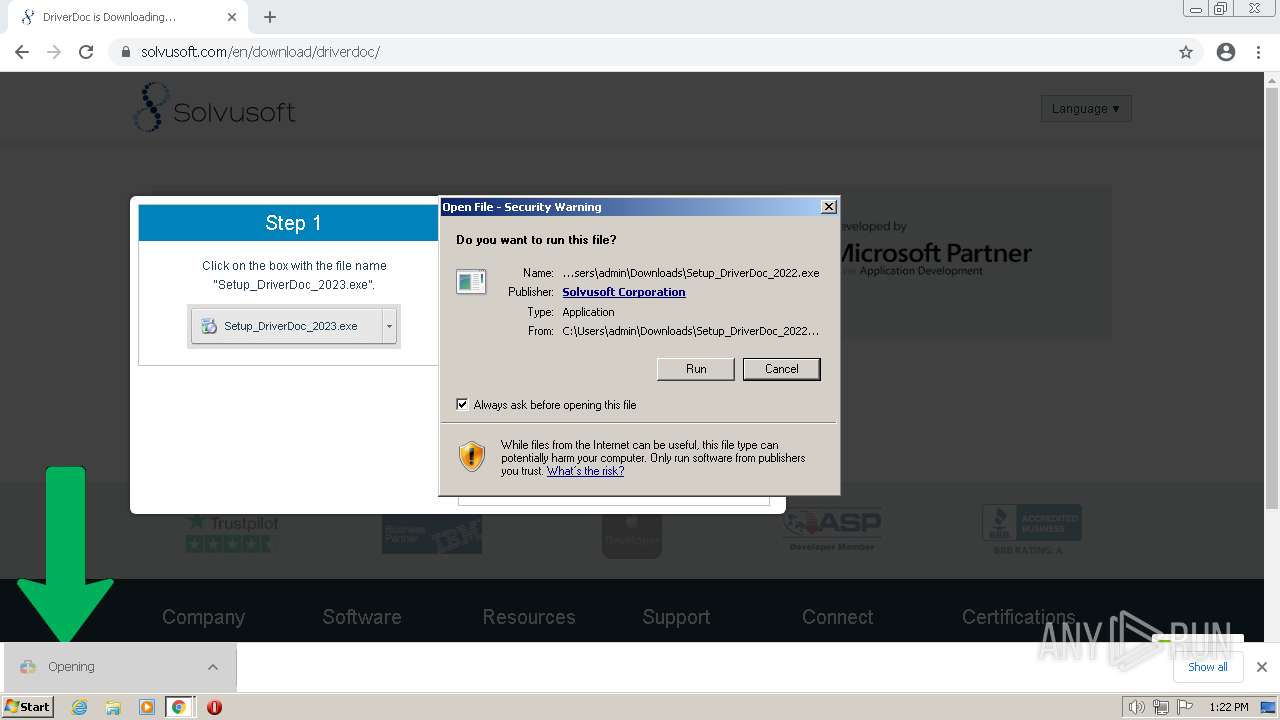
Task: Open the Support footer section
Action: tap(676, 617)
